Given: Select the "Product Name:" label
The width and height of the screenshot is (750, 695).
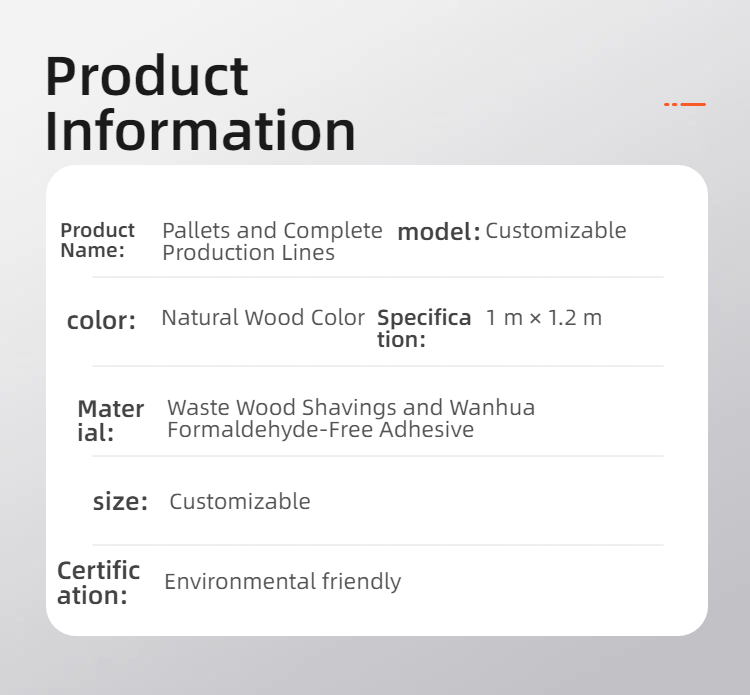Looking at the screenshot, I should coord(97,241).
